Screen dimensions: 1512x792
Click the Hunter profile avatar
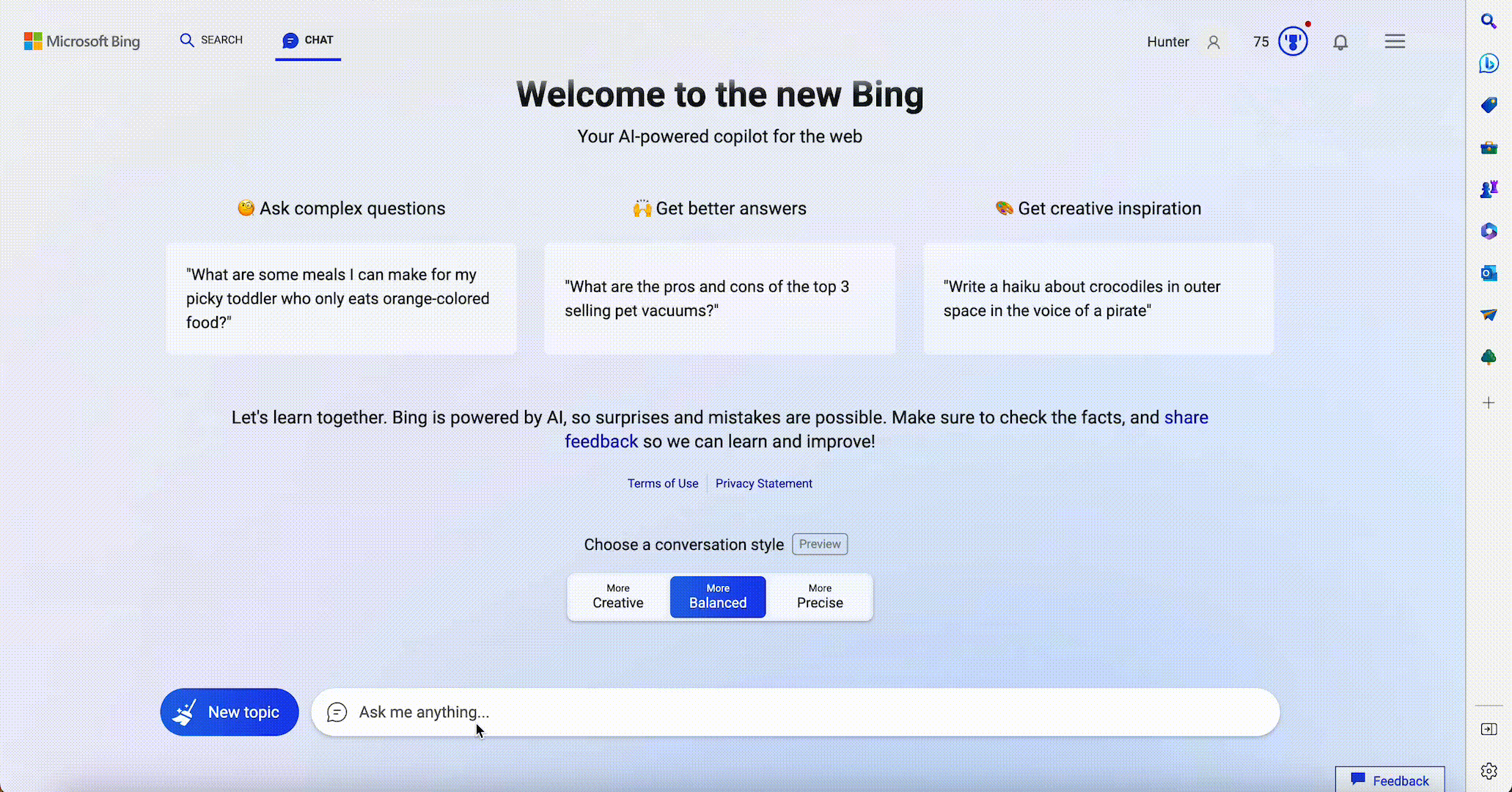1214,42
